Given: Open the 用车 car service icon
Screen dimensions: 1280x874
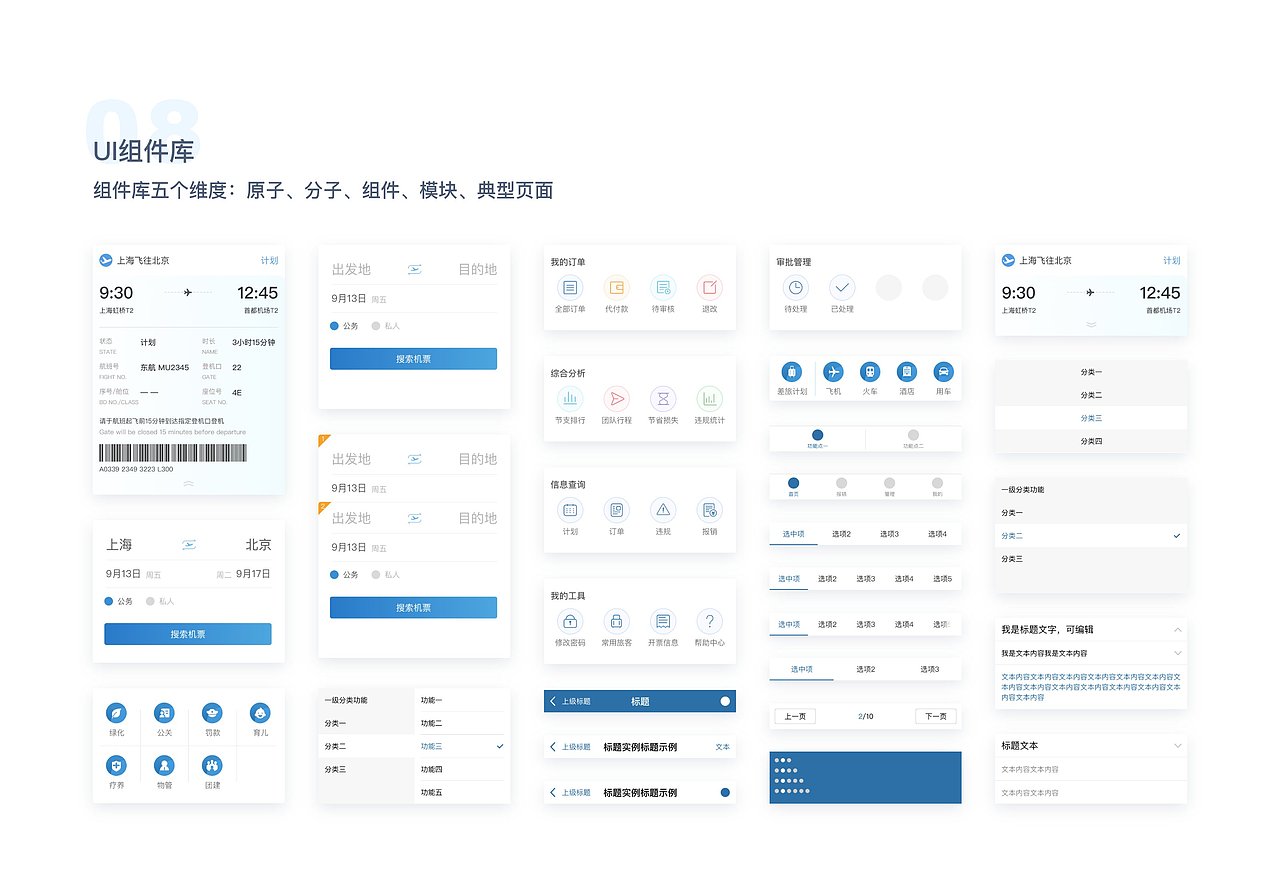Looking at the screenshot, I should (942, 372).
